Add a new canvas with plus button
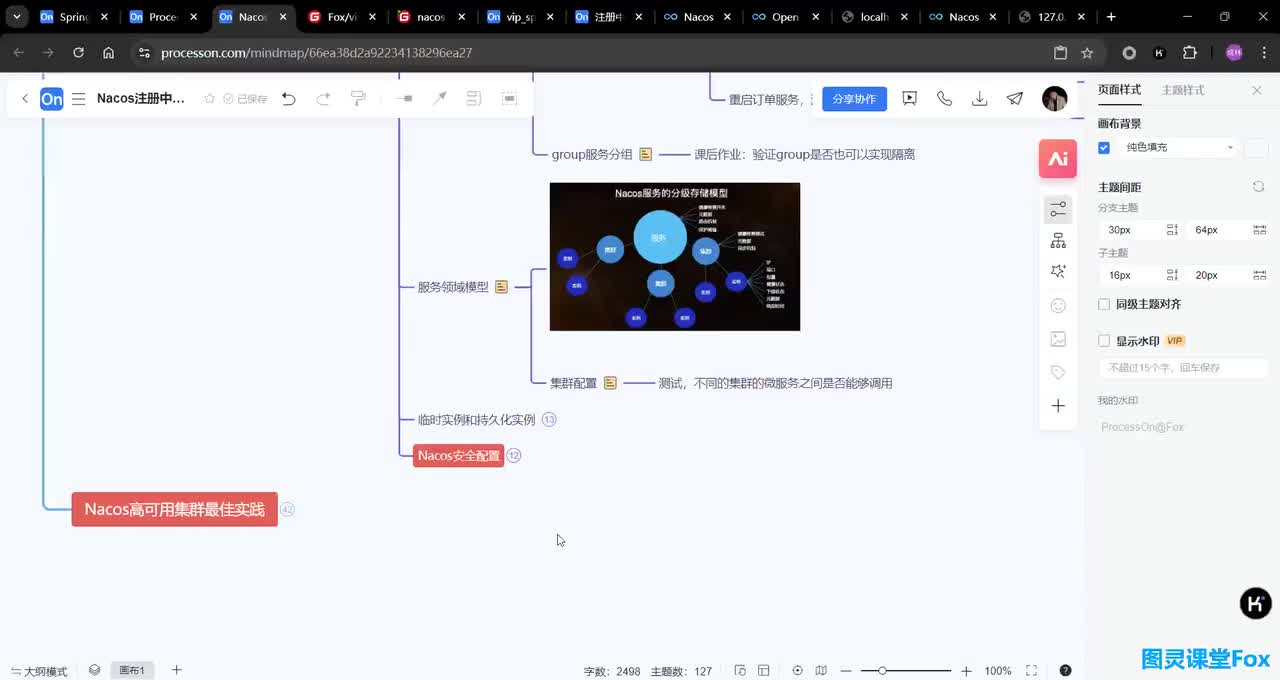This screenshot has width=1280, height=680. click(177, 670)
